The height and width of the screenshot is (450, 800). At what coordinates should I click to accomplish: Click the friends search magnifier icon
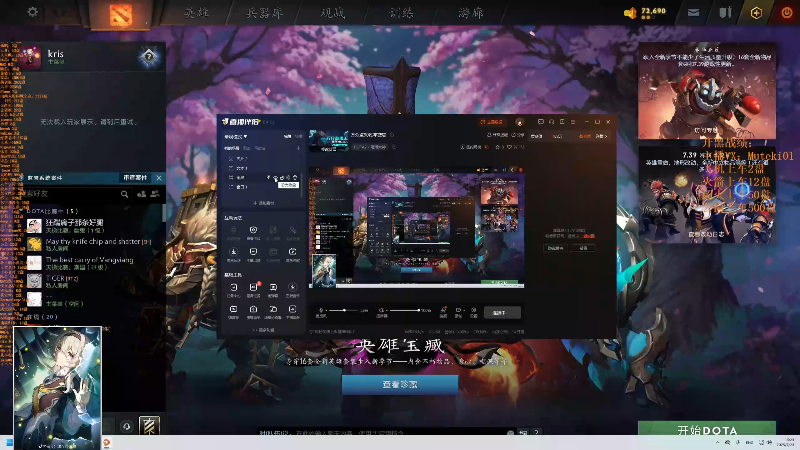(124, 194)
